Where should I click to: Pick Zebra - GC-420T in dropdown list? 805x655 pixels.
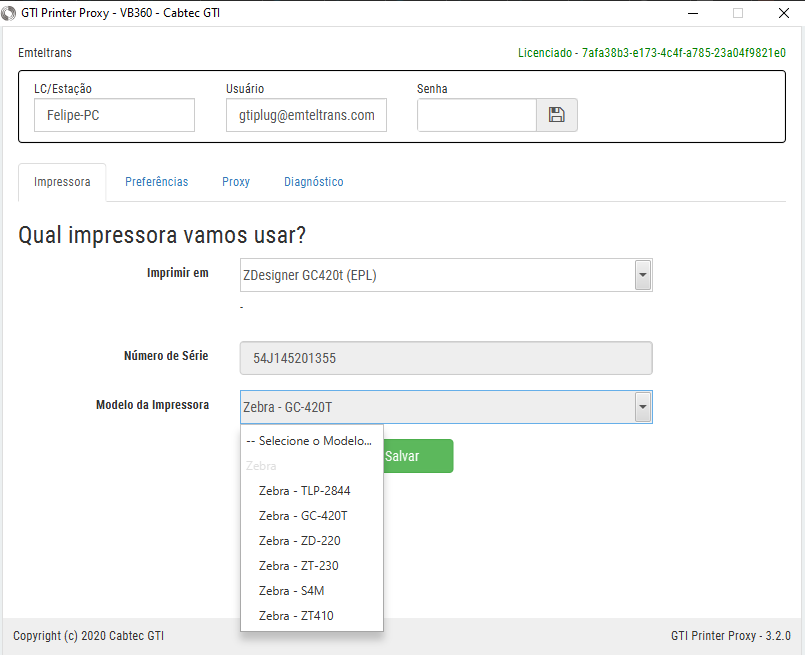click(312, 516)
